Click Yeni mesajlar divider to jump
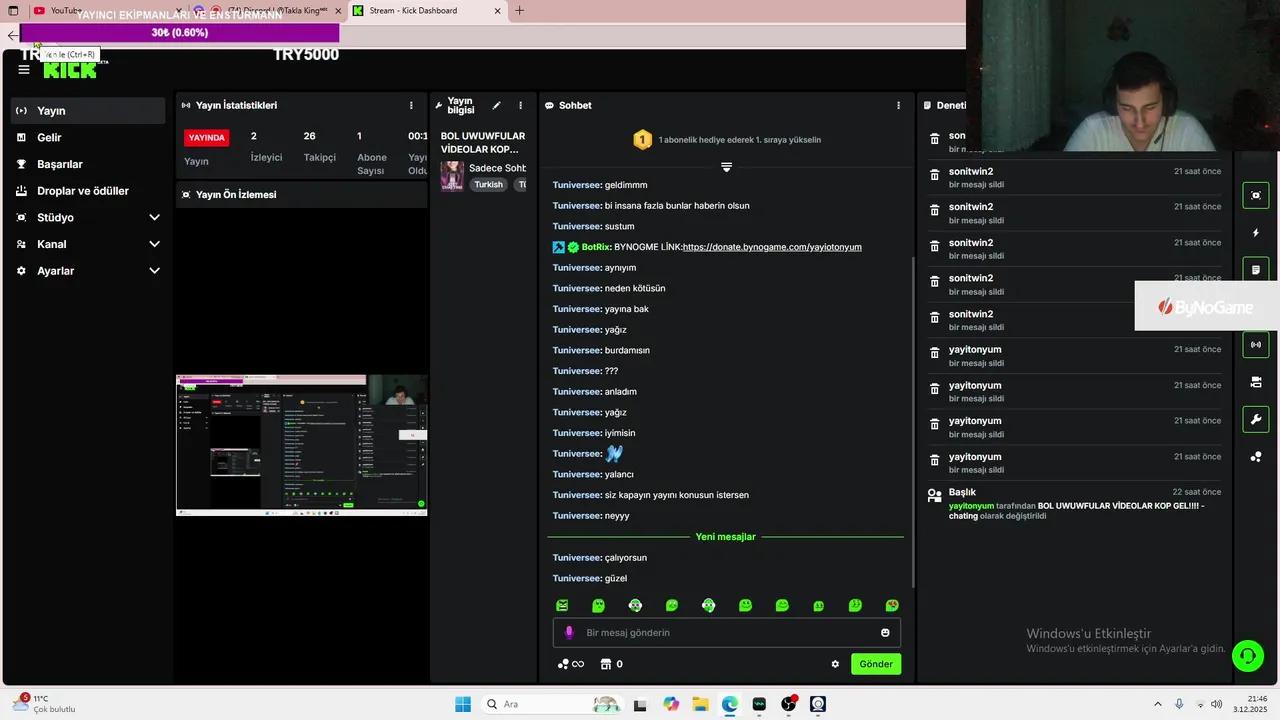Image resolution: width=1280 pixels, height=720 pixels. pyautogui.click(x=726, y=537)
